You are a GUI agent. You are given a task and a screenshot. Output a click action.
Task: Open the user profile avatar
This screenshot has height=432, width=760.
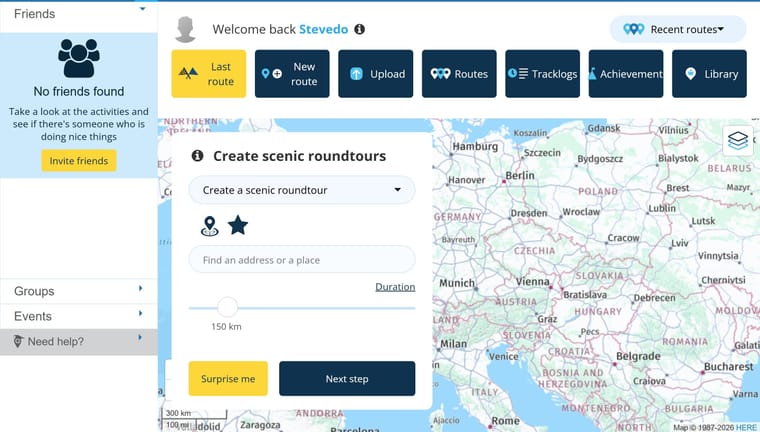[x=185, y=30]
